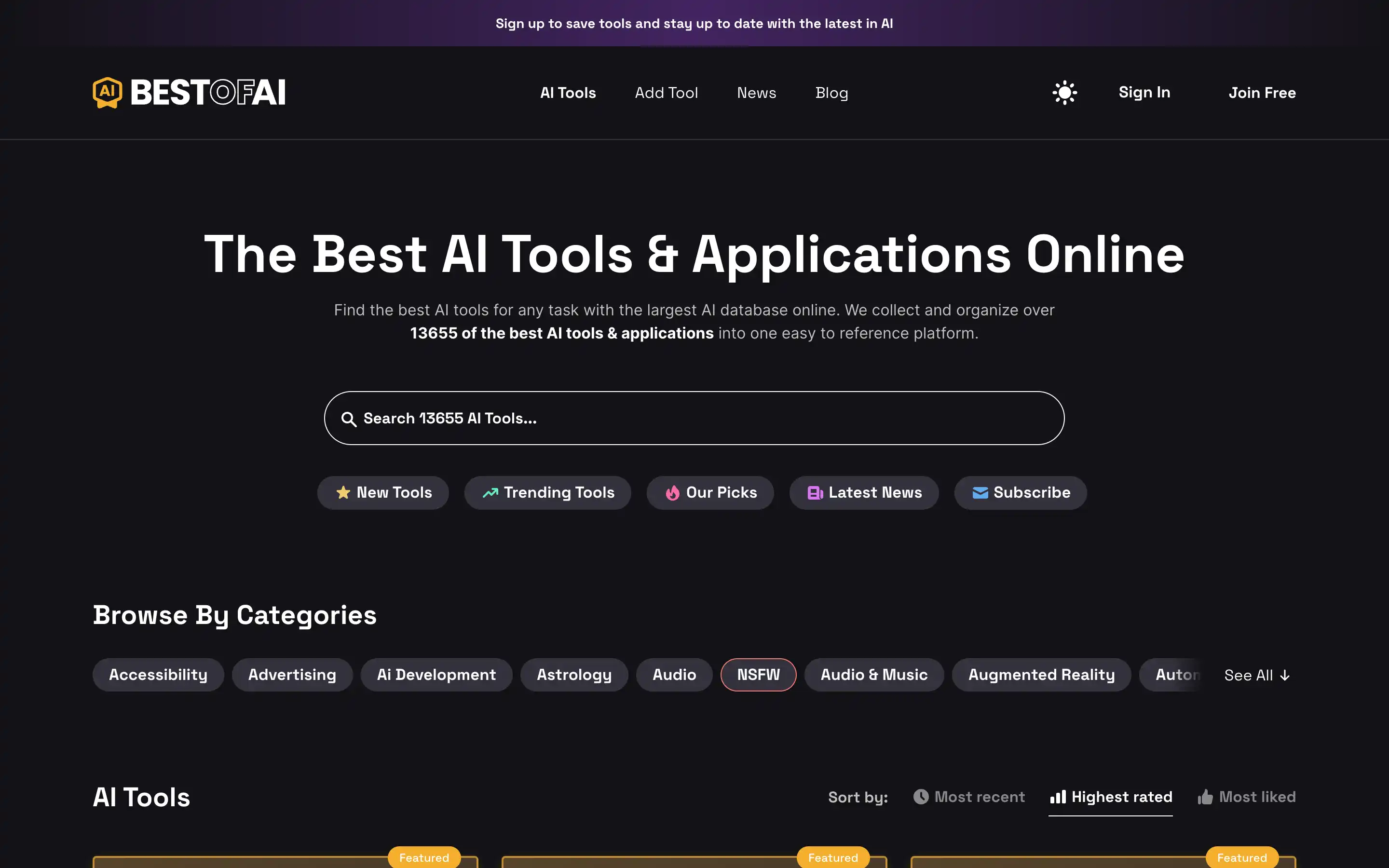The height and width of the screenshot is (868, 1389).
Task: Select the Astrology category
Action: pyautogui.click(x=574, y=675)
